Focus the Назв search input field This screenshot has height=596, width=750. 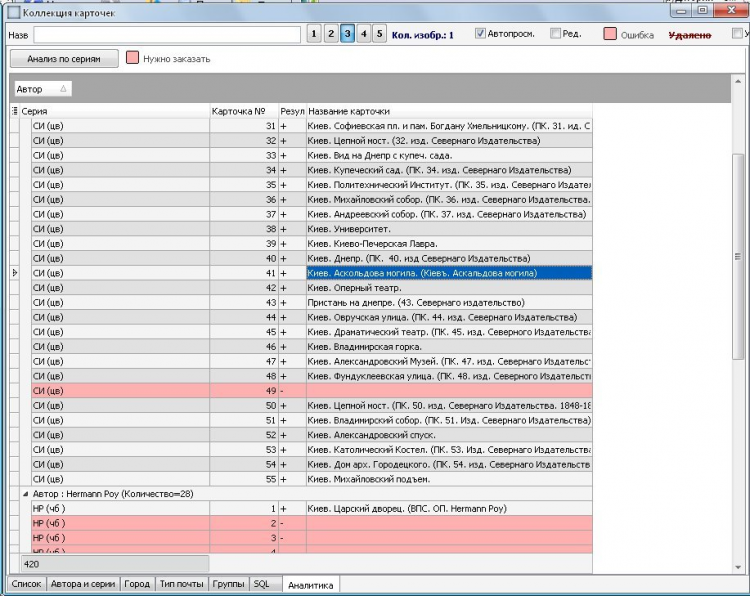[167, 34]
